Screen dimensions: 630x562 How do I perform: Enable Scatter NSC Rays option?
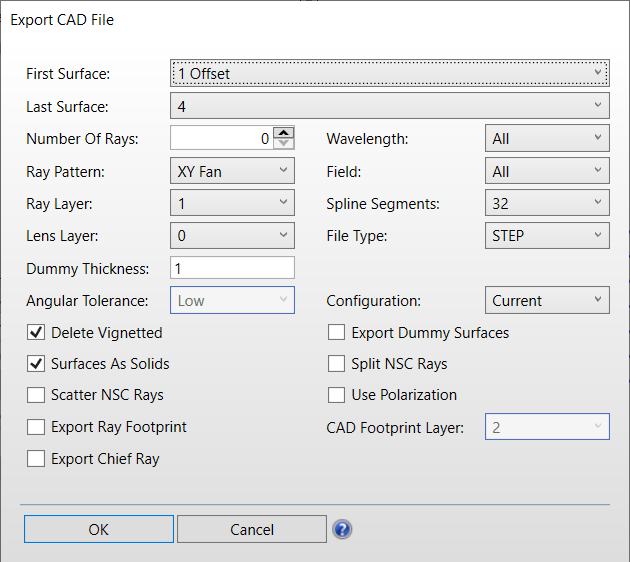(x=36, y=395)
